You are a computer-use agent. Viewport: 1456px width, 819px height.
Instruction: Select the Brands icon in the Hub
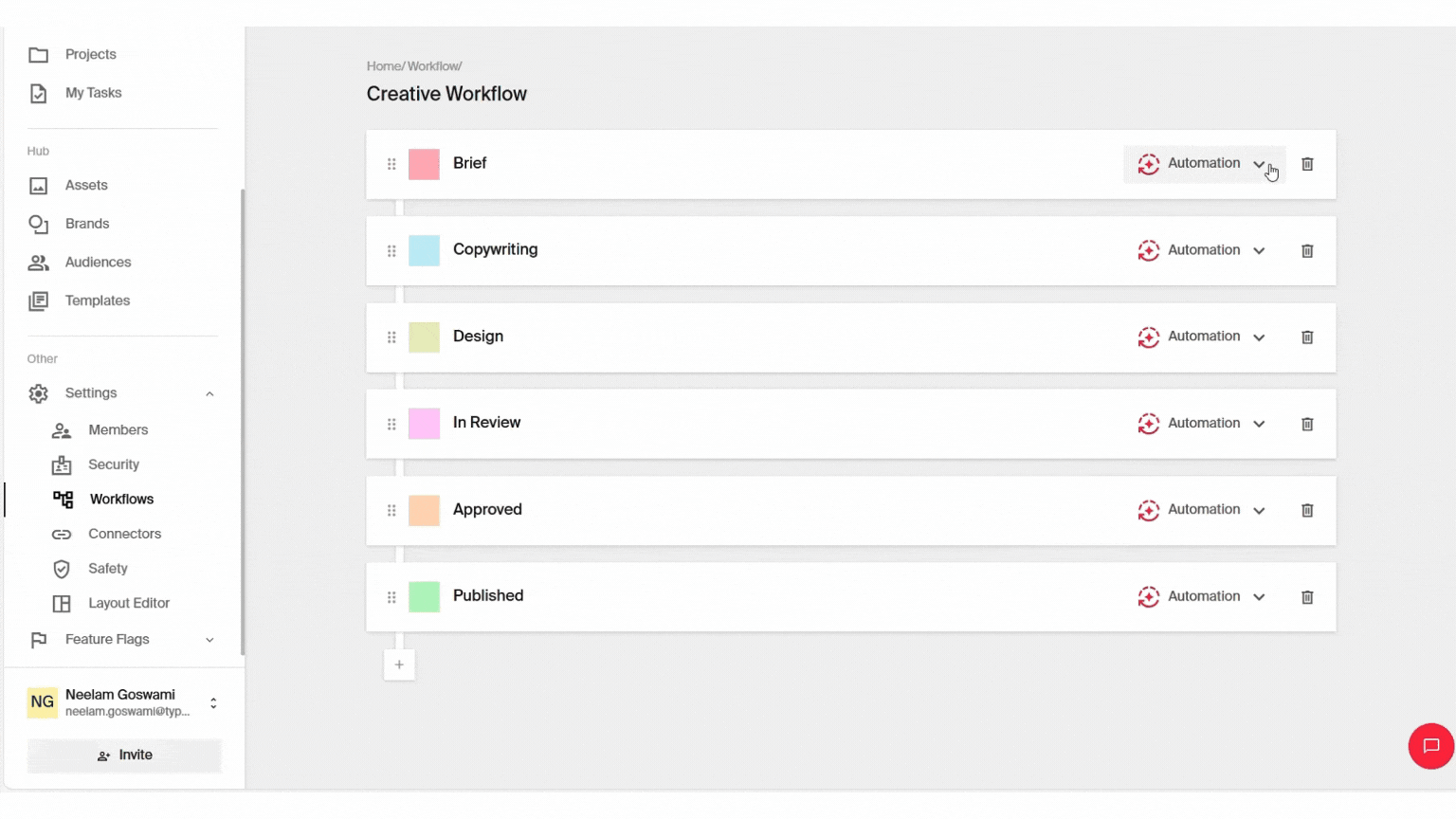tap(39, 224)
